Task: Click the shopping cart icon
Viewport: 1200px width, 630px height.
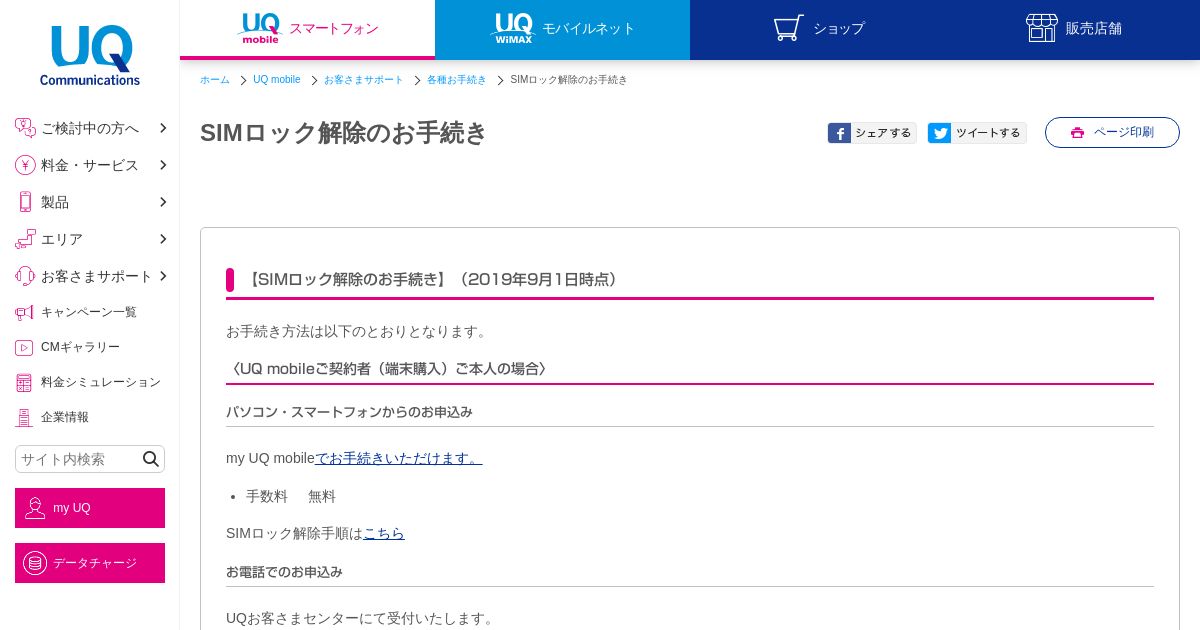Action: tap(788, 28)
